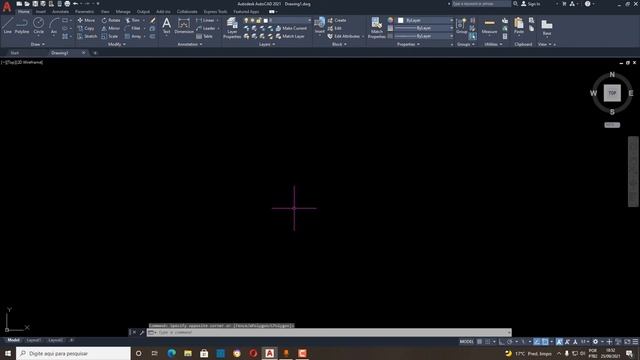This screenshot has width=640, height=360.
Task: Open the object color ByLayer dropdown
Action: (x=425, y=20)
